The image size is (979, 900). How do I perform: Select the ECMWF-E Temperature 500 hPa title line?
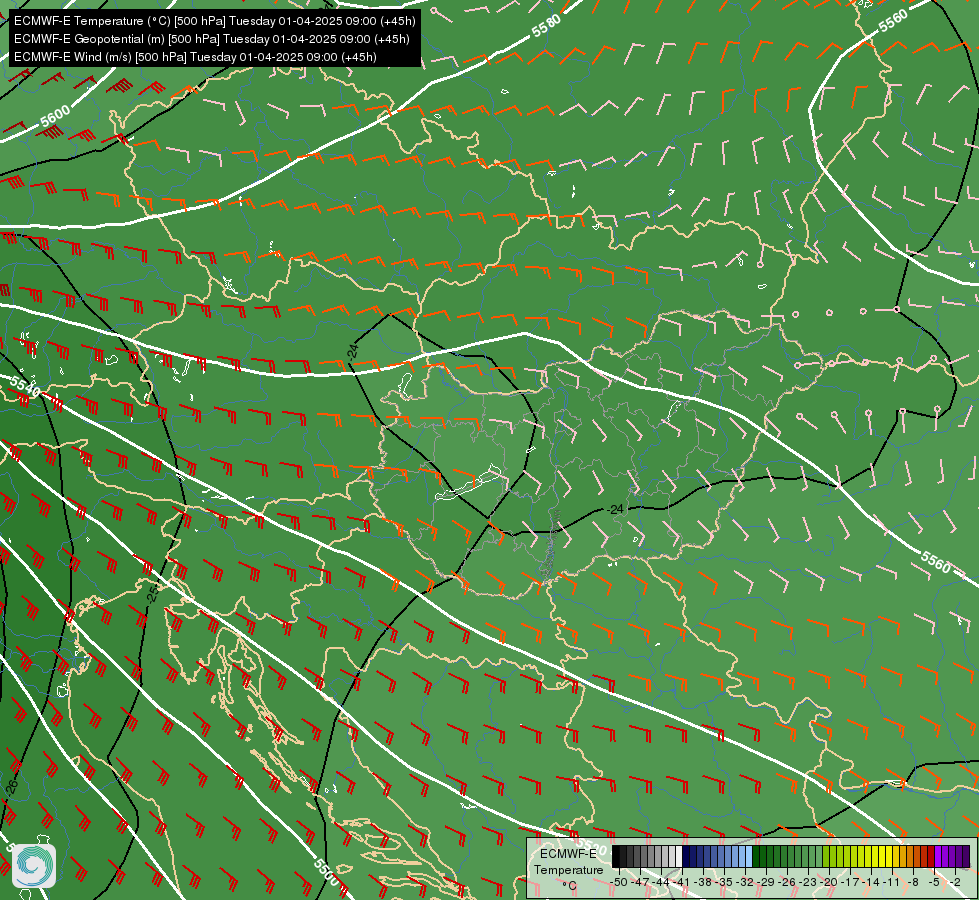pyautogui.click(x=214, y=21)
